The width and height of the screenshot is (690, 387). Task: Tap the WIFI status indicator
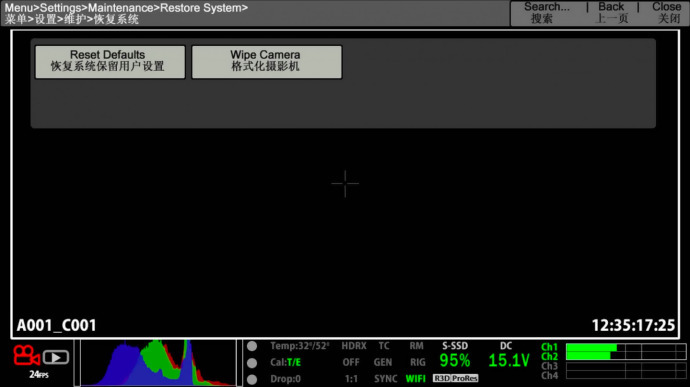[415, 378]
